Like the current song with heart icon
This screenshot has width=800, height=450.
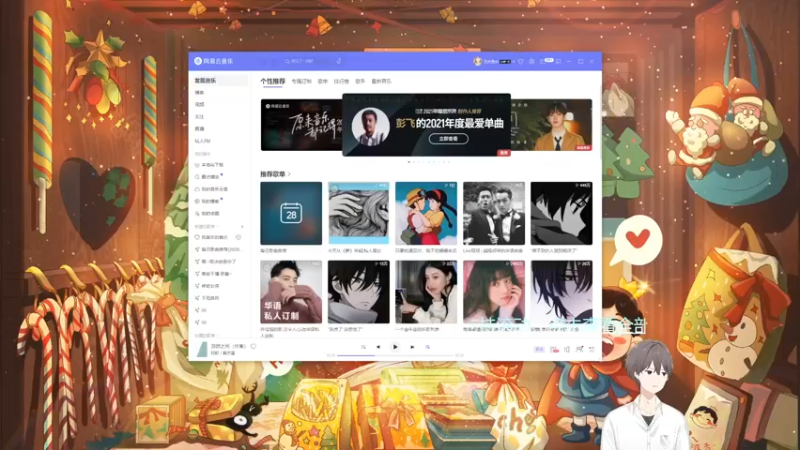coord(254,346)
